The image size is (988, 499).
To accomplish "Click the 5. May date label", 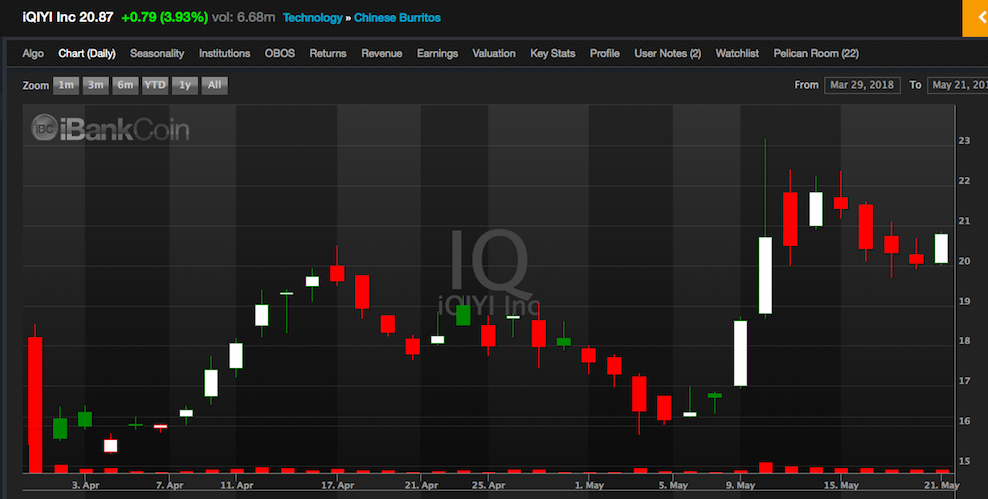I will pyautogui.click(x=674, y=485).
